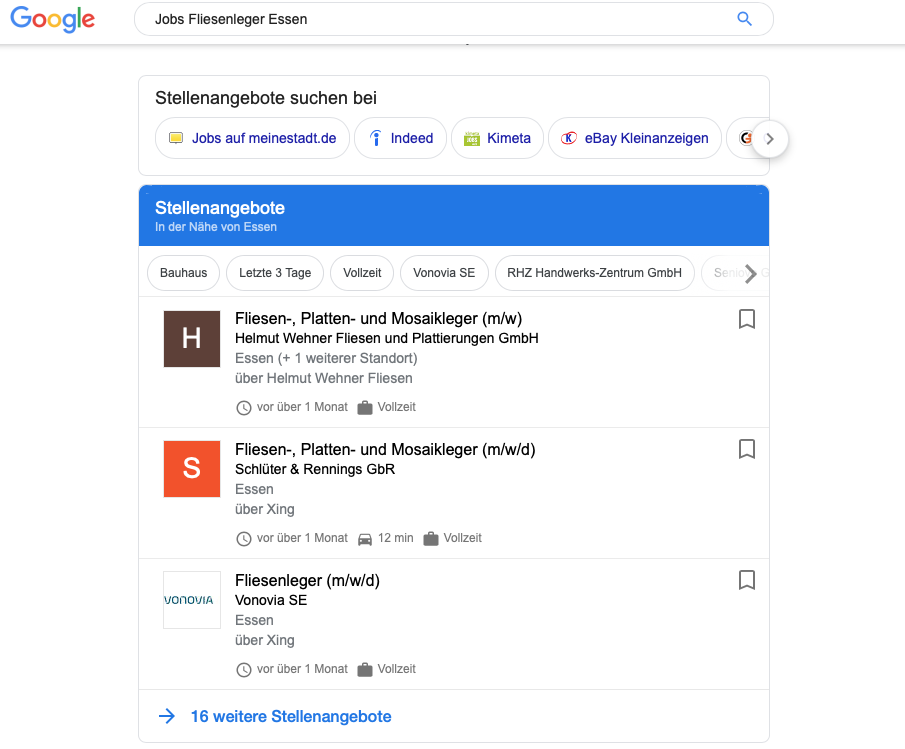Click the arrow beside 16 weitere Stellenangebote
Viewport: 905px width, 749px height.
click(x=167, y=717)
